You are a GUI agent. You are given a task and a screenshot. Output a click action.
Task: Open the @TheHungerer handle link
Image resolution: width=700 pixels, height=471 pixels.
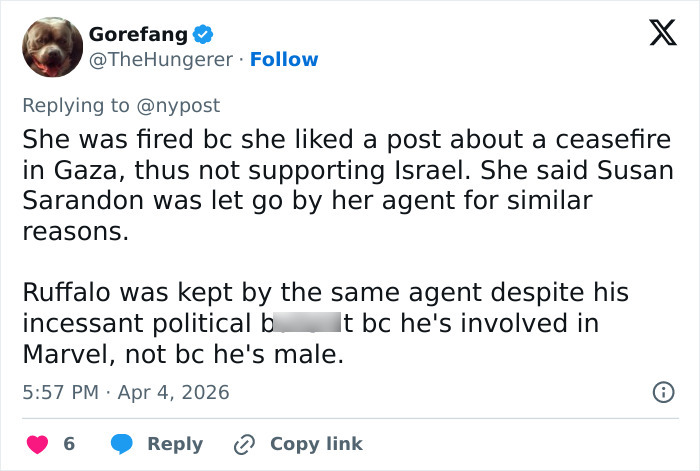[x=161, y=59]
